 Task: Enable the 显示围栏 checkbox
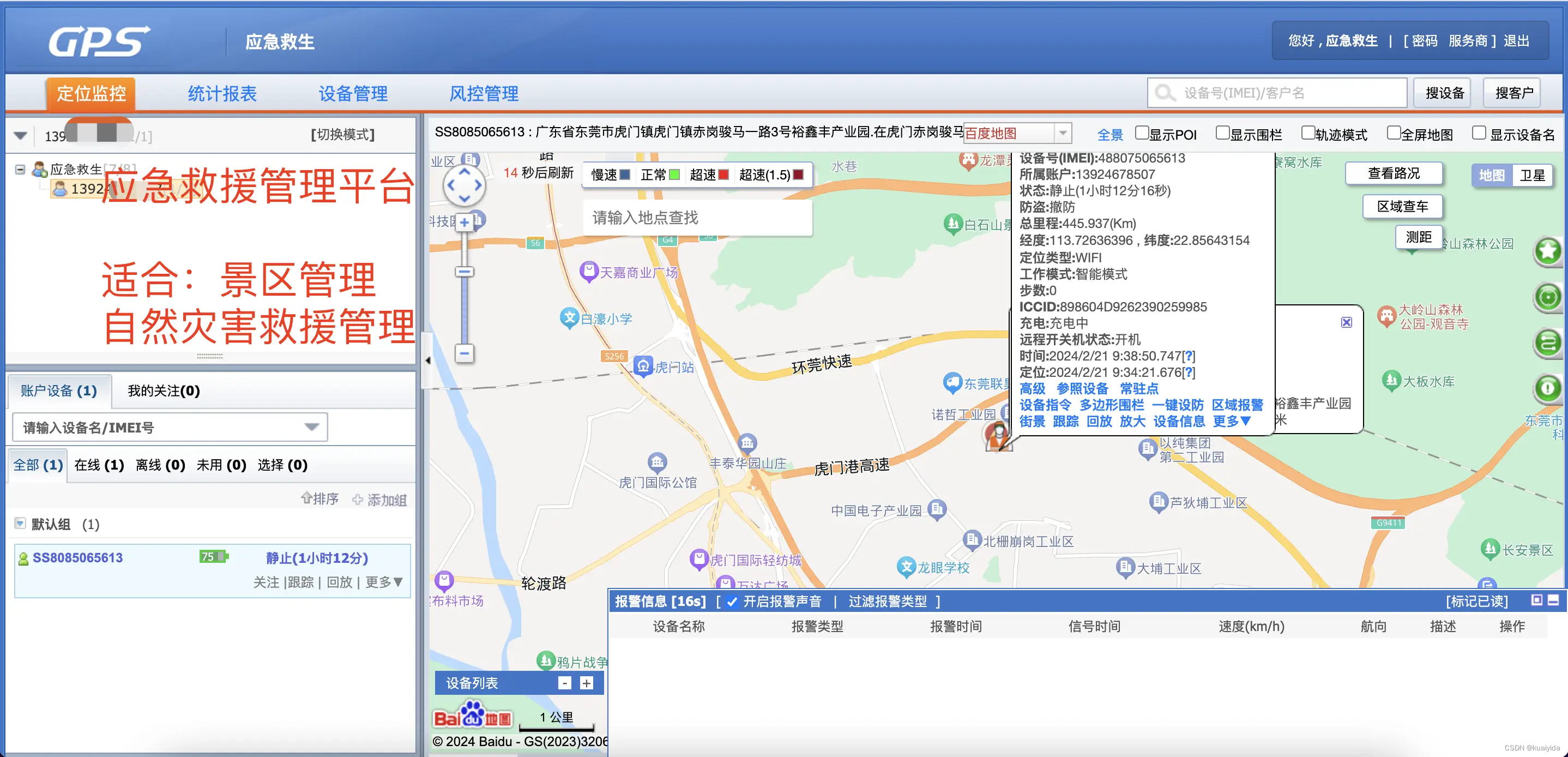(x=1222, y=134)
